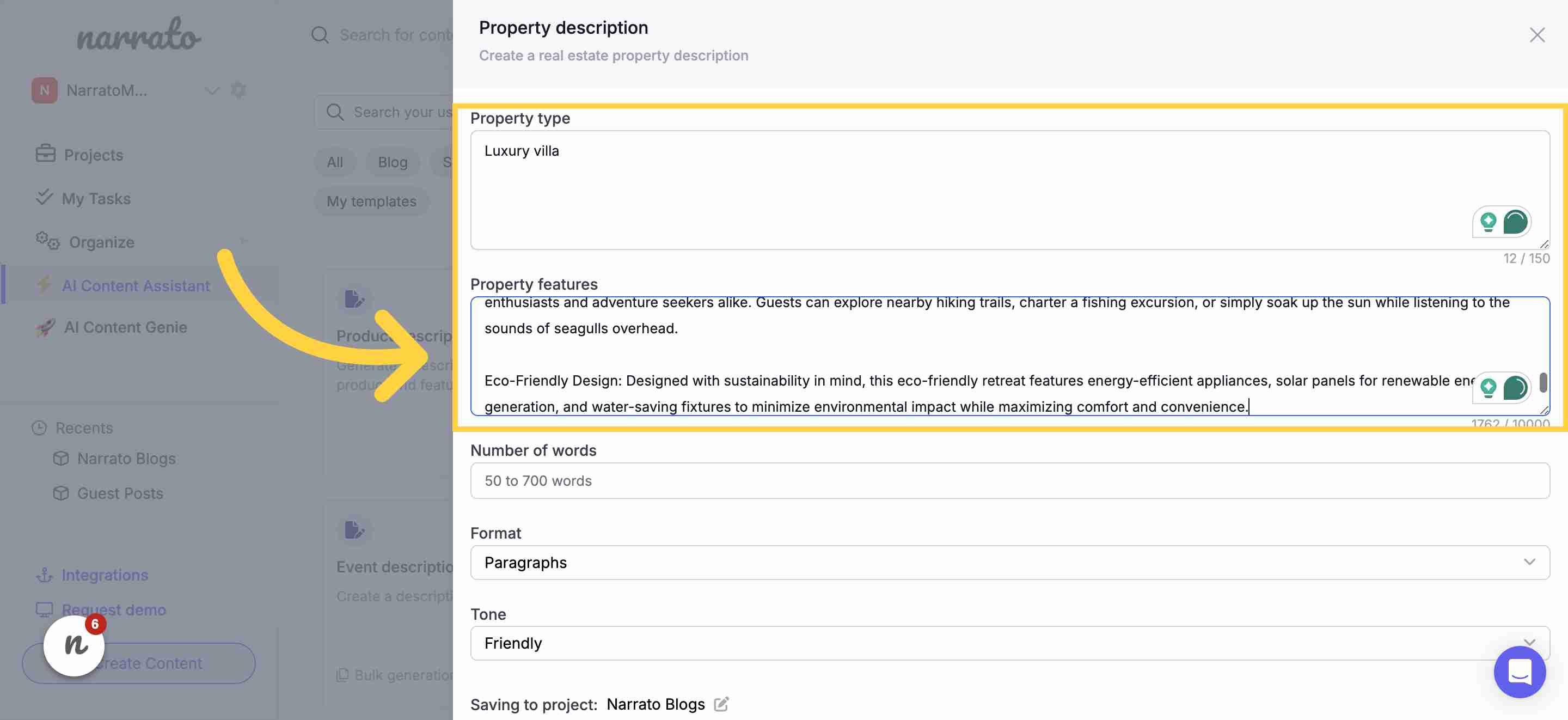Click the AI Content Assistant lightning icon

pos(44,284)
